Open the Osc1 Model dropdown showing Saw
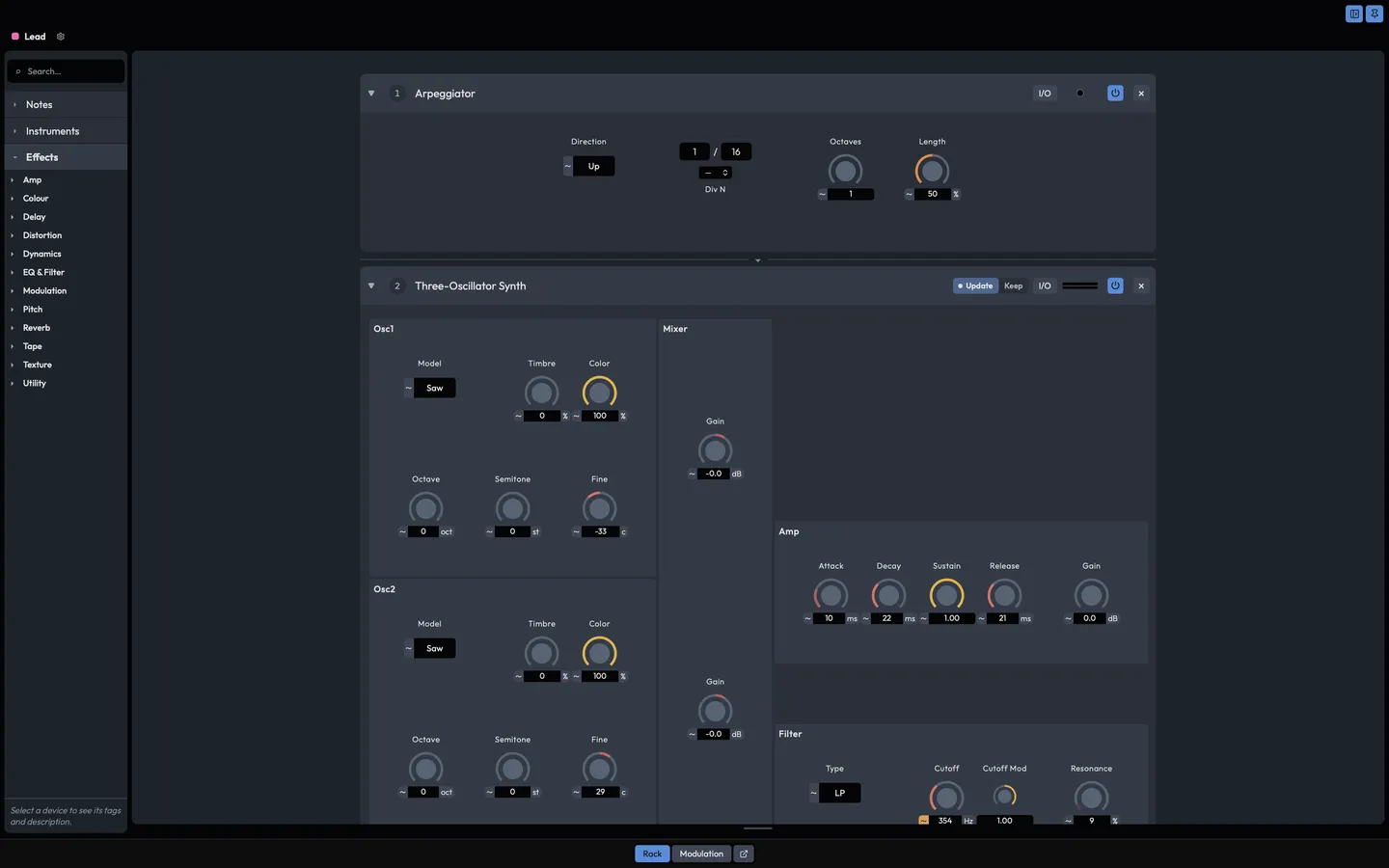This screenshot has height=868, width=1389. click(435, 388)
